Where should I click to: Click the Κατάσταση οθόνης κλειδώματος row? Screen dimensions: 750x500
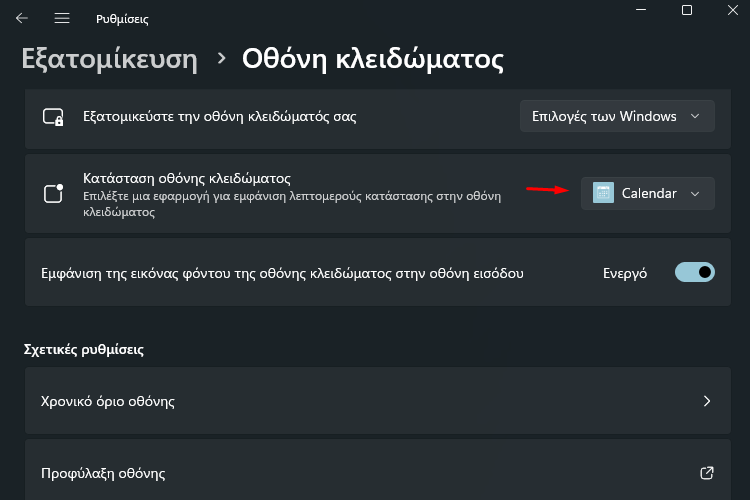tap(377, 194)
